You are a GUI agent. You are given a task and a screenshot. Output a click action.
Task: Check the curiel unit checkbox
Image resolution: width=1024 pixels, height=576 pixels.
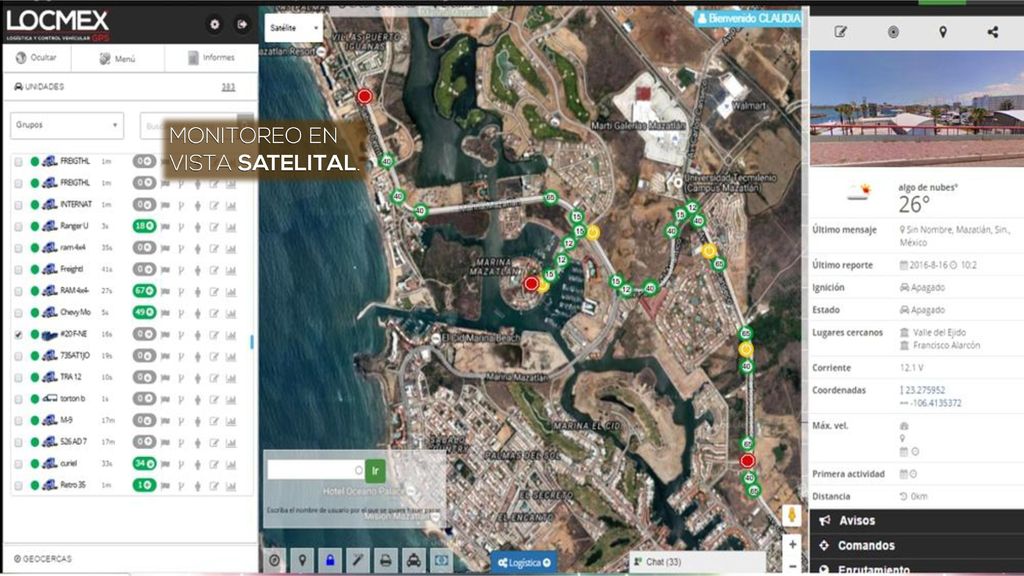tap(18, 464)
